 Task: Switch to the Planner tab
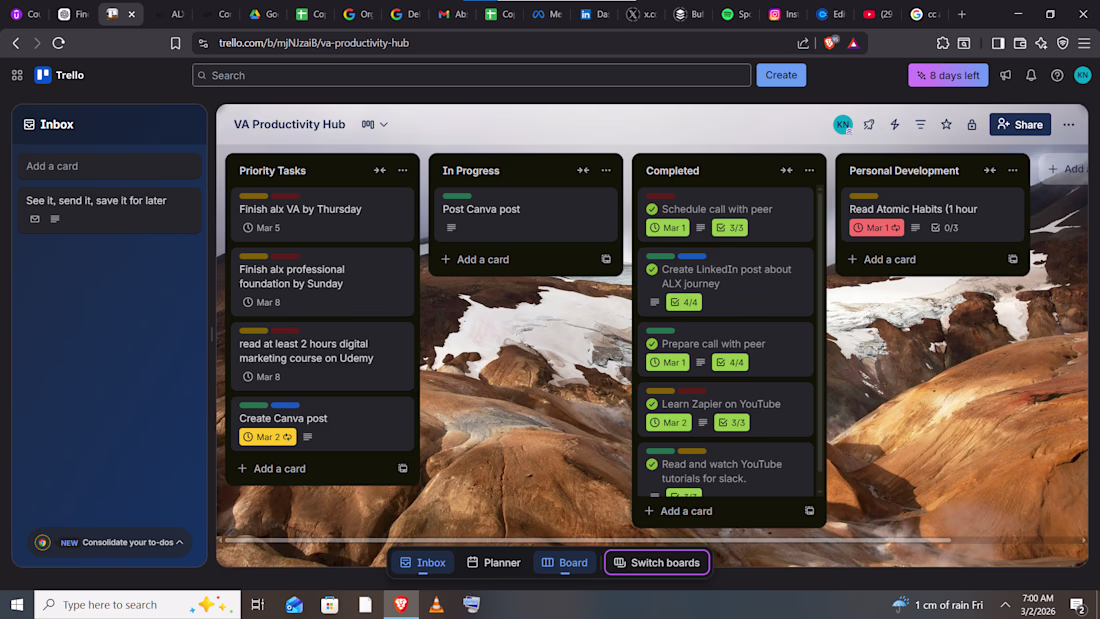coord(494,563)
